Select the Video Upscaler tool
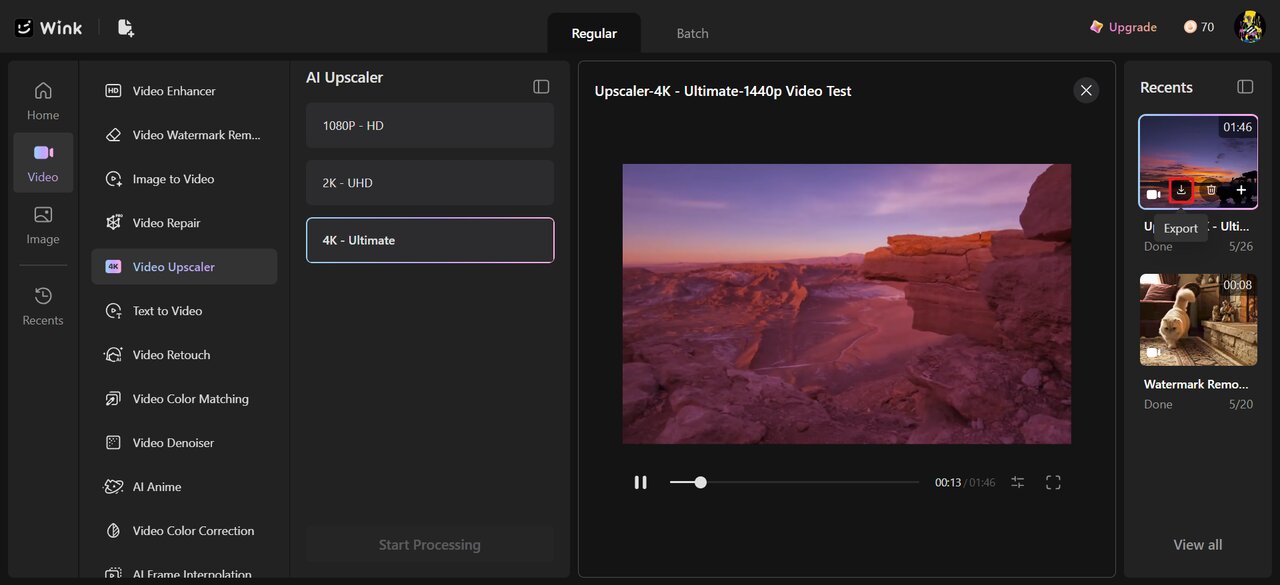1280x585 pixels. click(x=184, y=267)
